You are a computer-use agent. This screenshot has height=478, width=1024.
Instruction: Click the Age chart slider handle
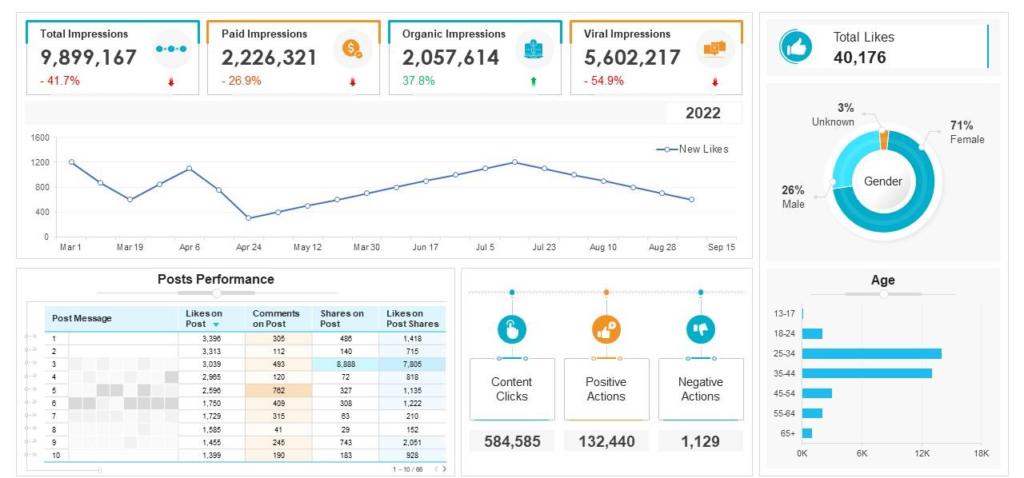coord(884,294)
